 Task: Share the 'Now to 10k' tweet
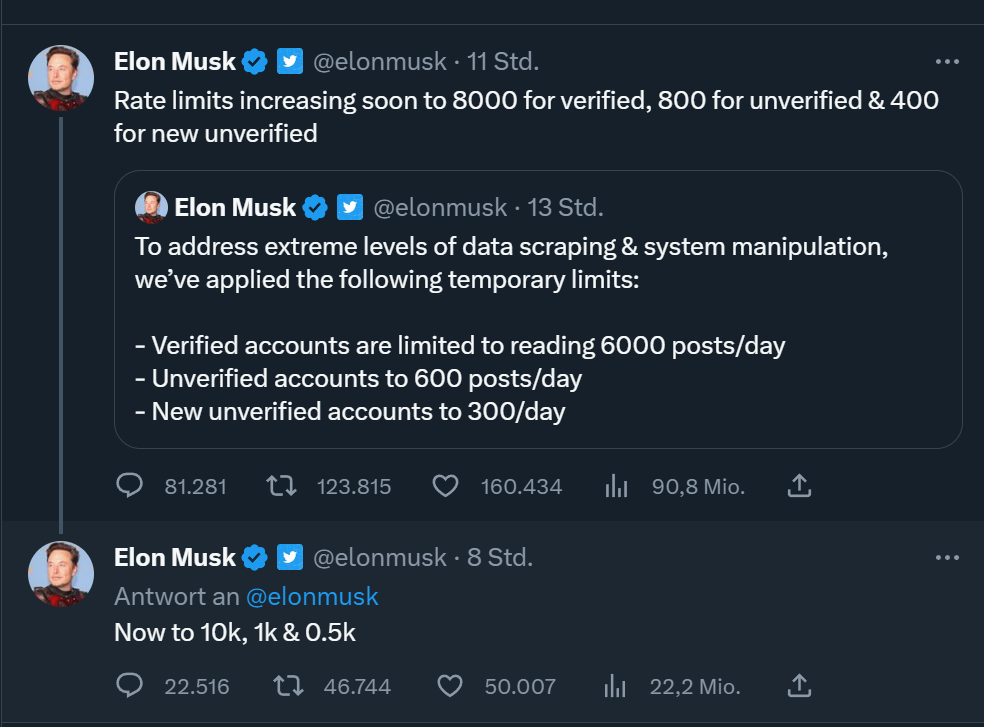[798, 686]
